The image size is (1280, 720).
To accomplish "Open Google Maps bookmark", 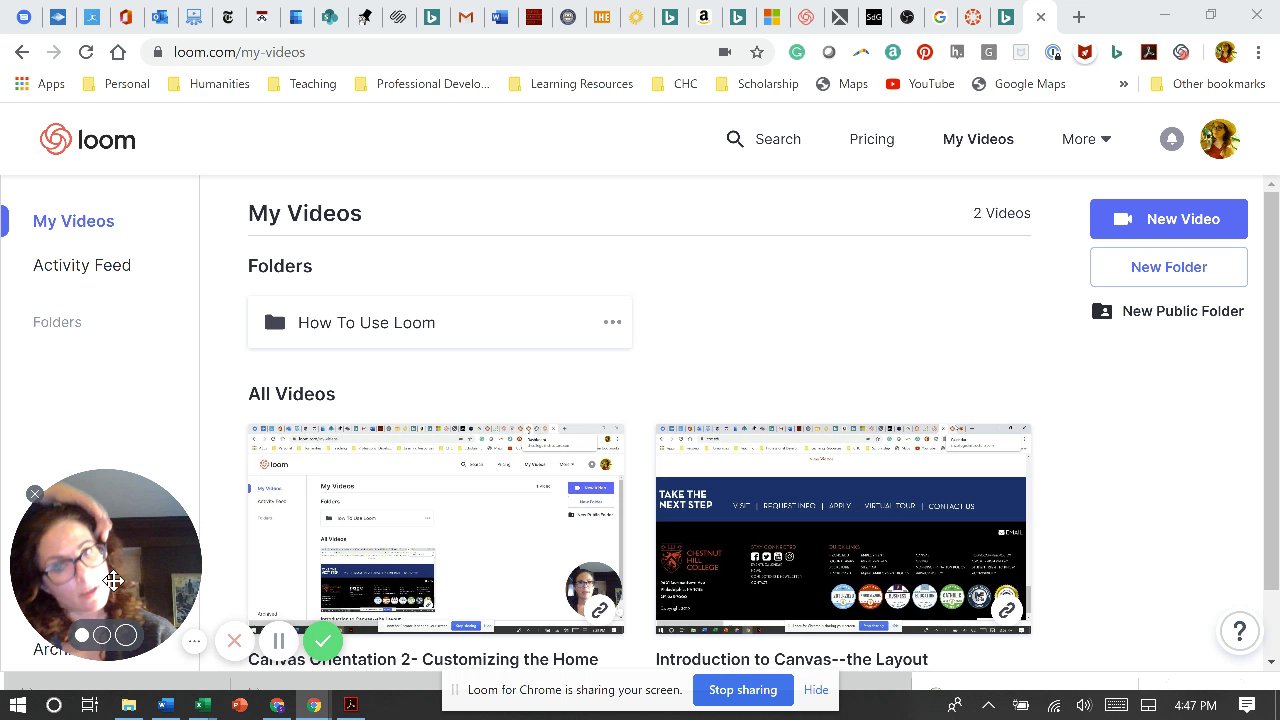I will point(1018,84).
